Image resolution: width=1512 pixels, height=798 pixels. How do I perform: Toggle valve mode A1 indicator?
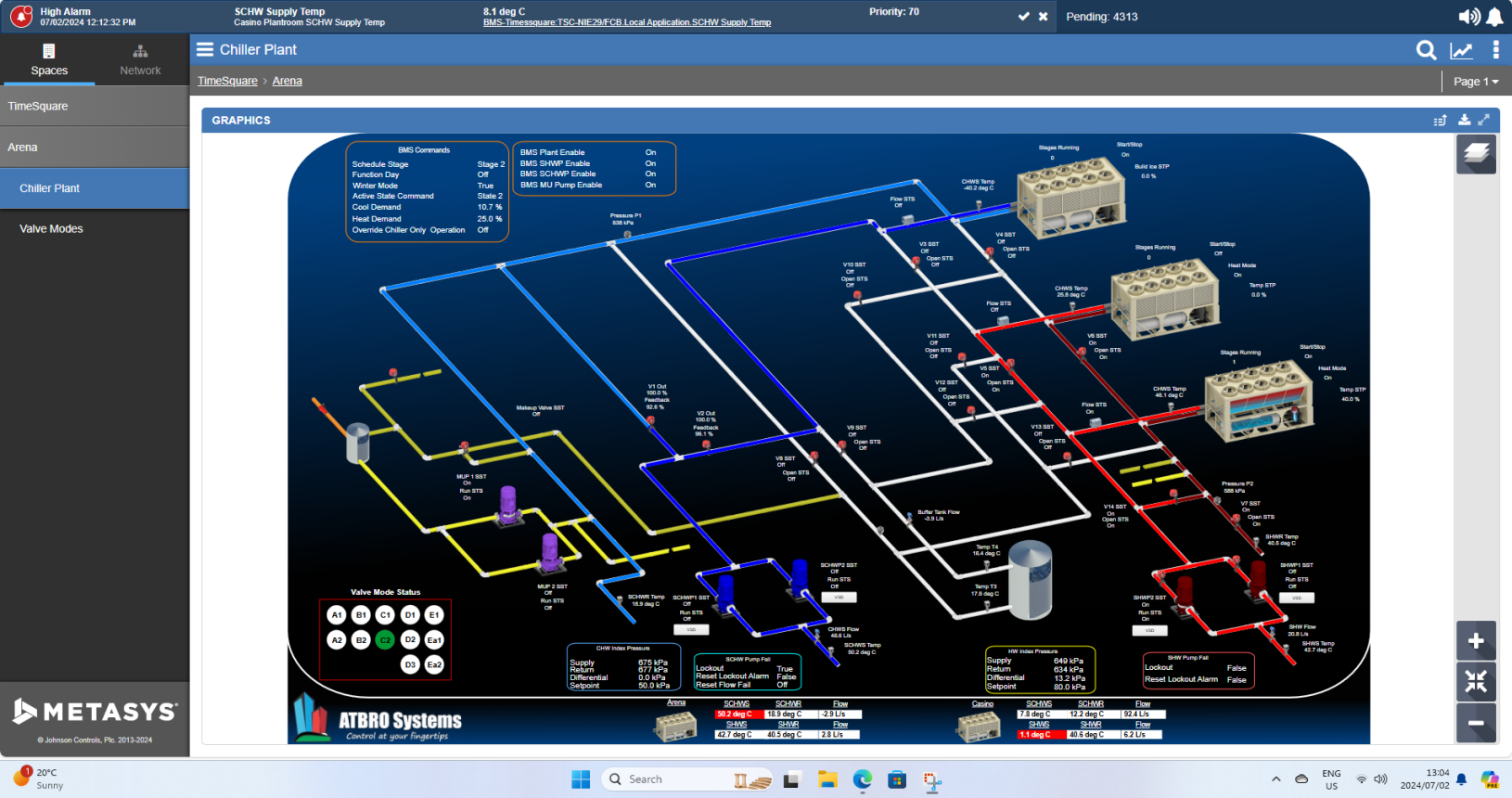click(x=337, y=615)
